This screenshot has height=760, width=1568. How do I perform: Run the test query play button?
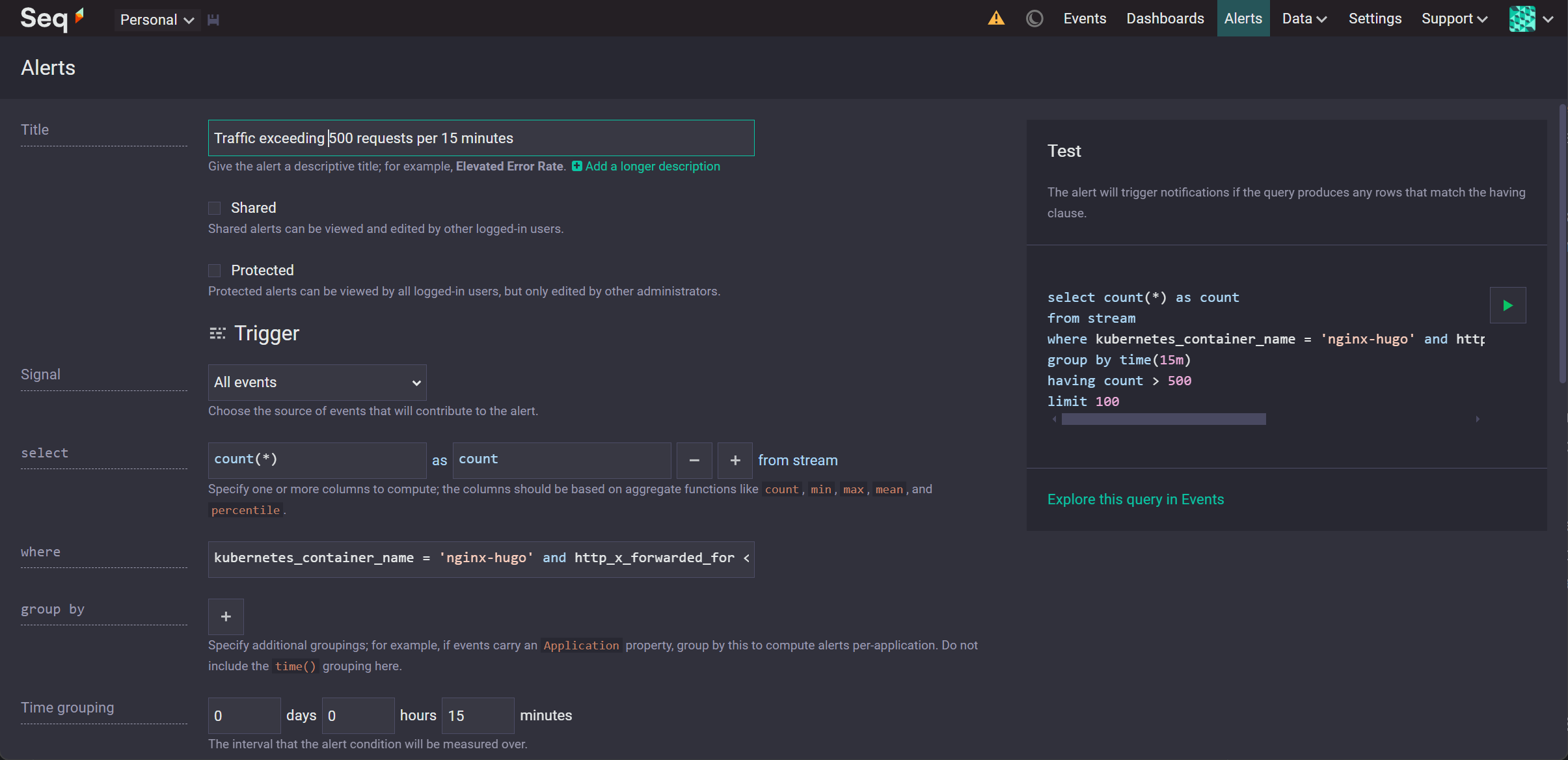(1507, 305)
